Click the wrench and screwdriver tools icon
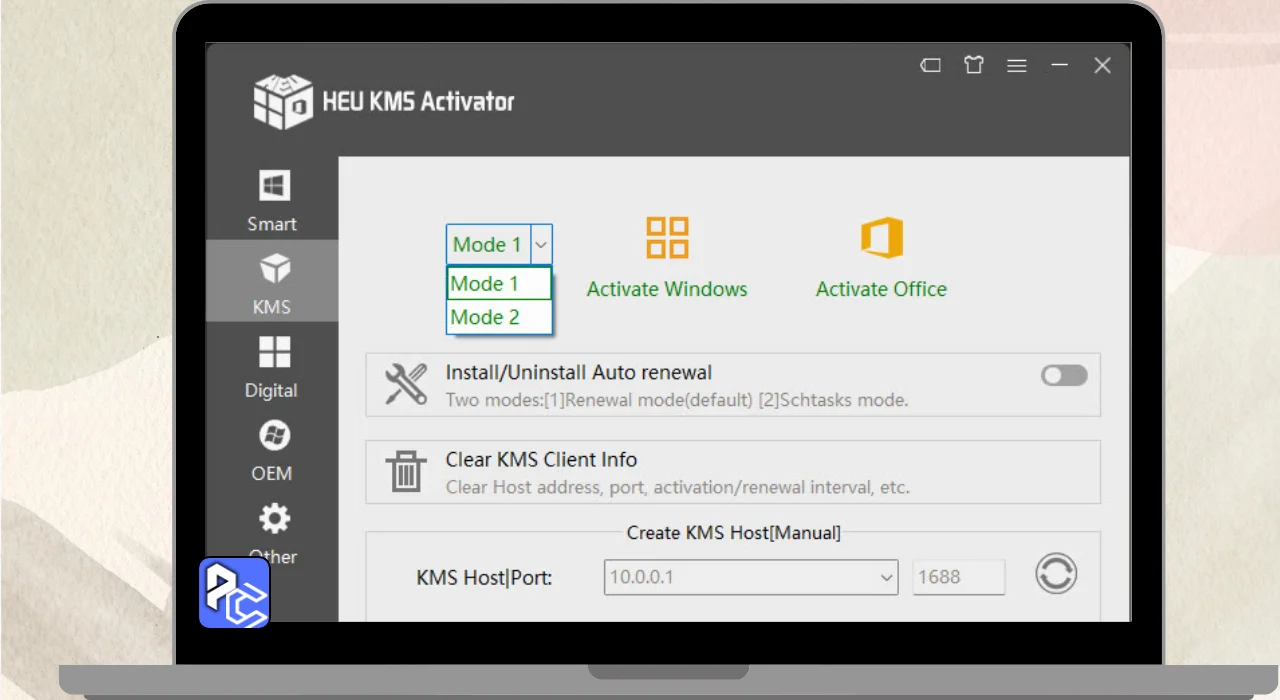 pos(405,384)
